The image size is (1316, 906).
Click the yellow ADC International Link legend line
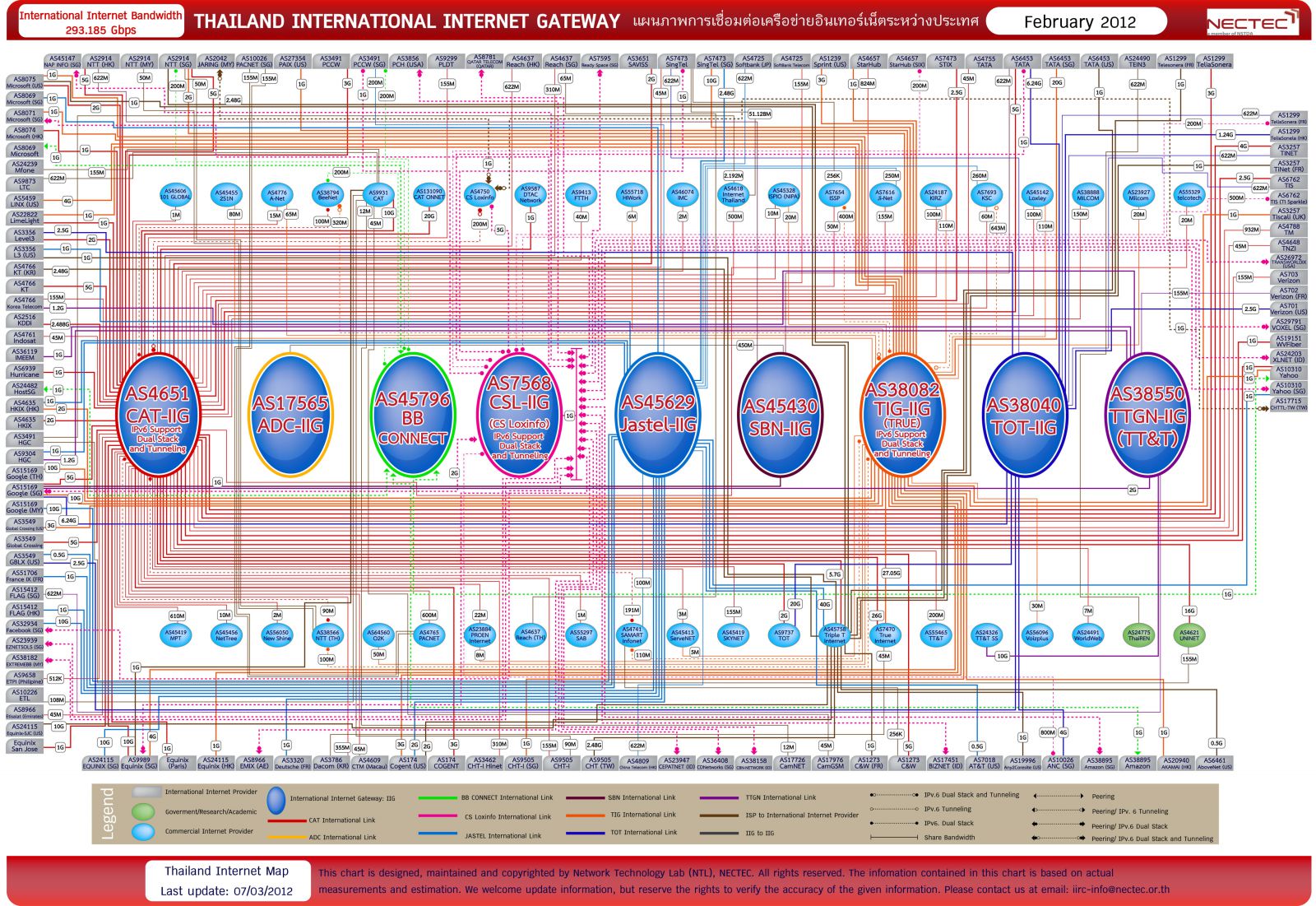pos(286,837)
